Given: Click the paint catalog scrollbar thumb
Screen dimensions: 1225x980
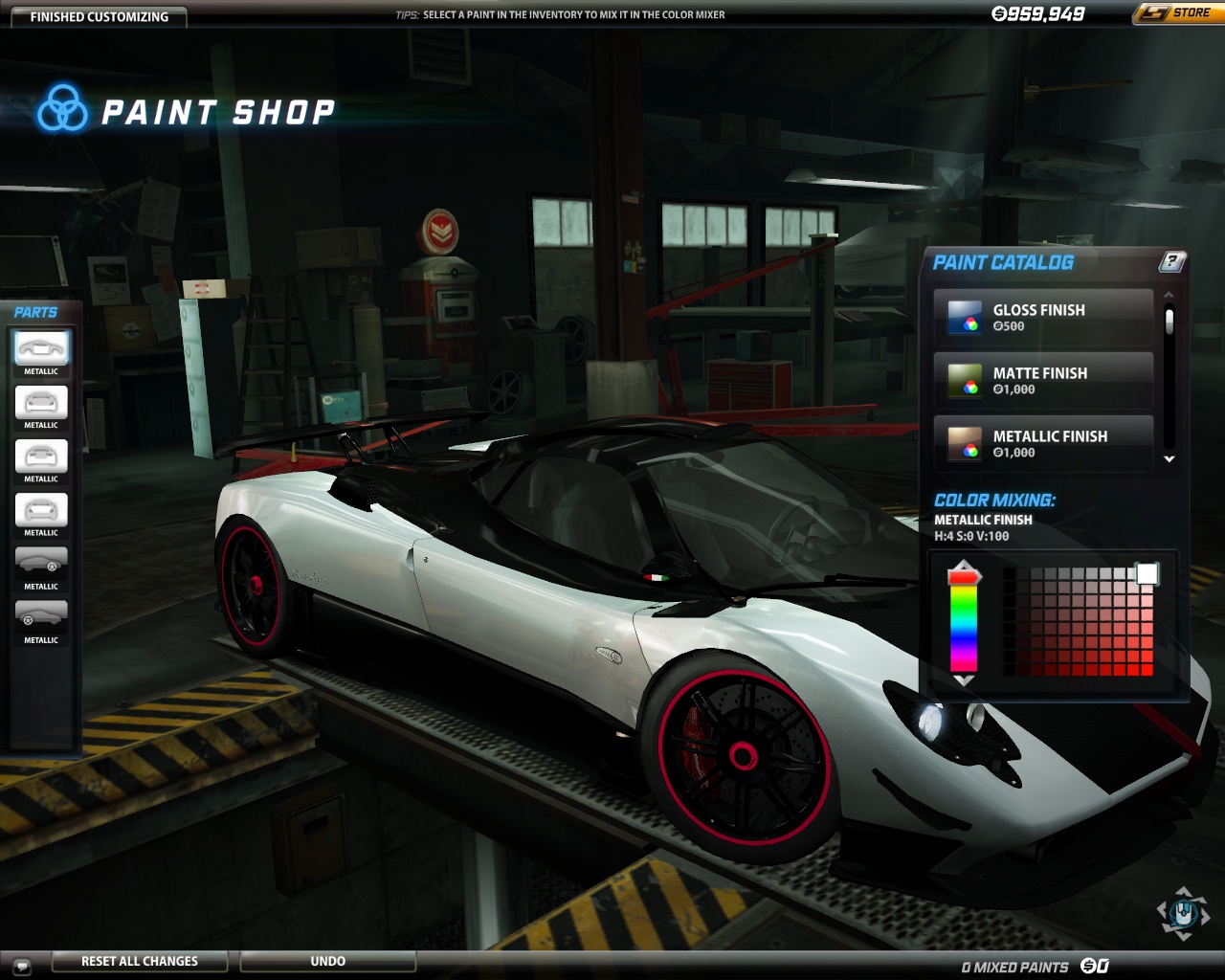Looking at the screenshot, I should click(1169, 321).
